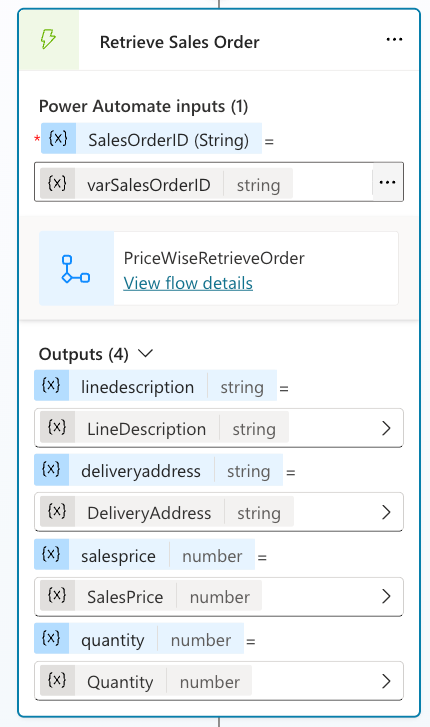Image resolution: width=430 pixels, height=727 pixels.
Task: Expand the LineDescription variable chevron
Action: click(386, 428)
